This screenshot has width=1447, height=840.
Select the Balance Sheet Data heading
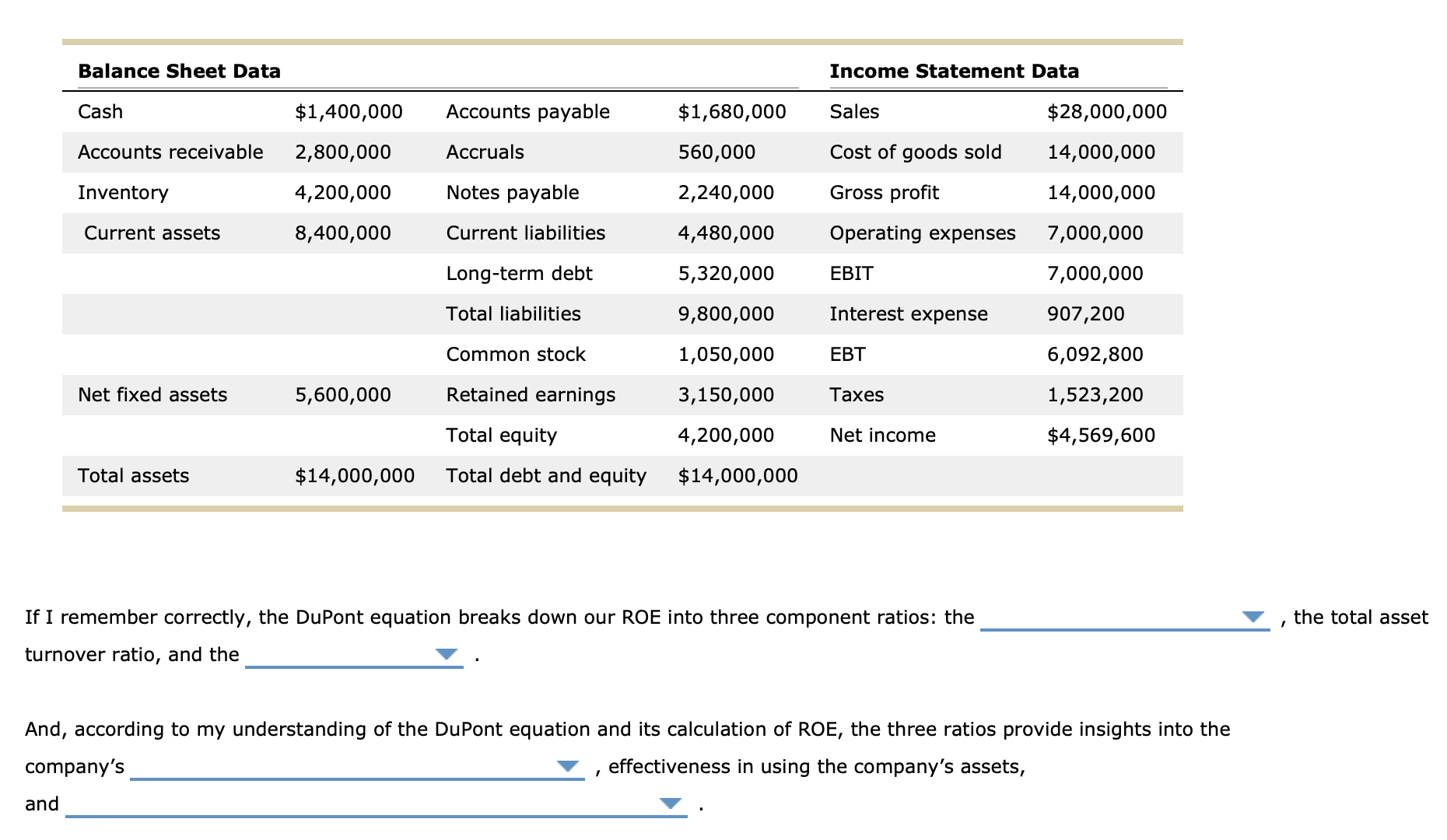[178, 71]
